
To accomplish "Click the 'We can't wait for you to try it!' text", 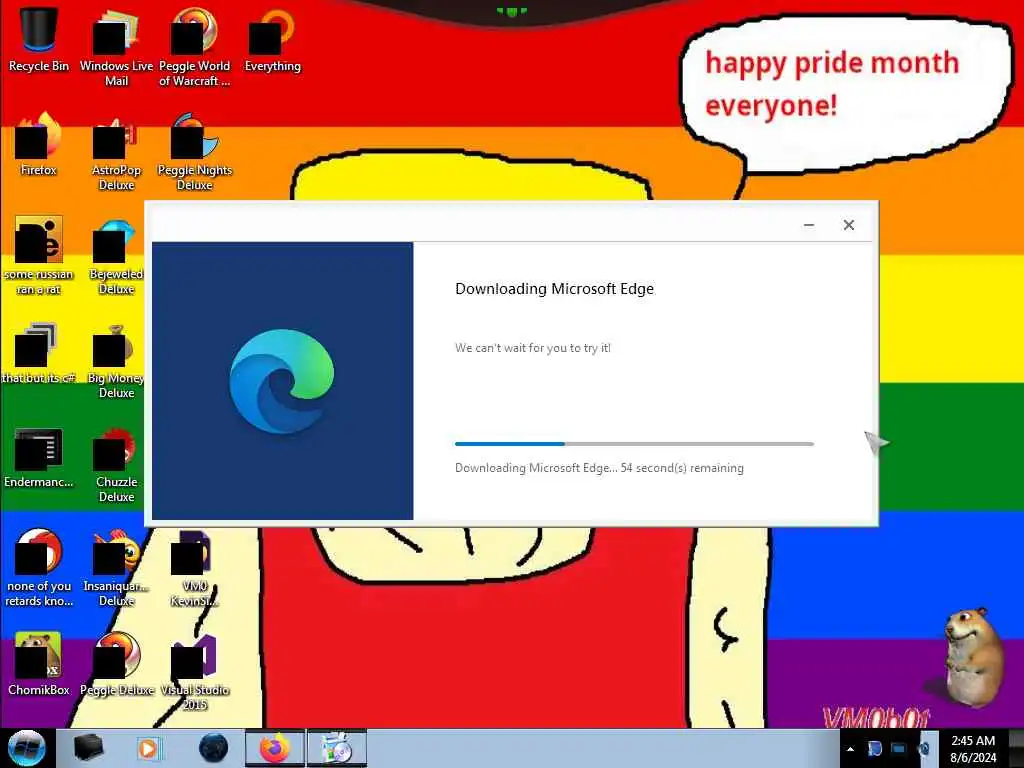I will tap(533, 348).
